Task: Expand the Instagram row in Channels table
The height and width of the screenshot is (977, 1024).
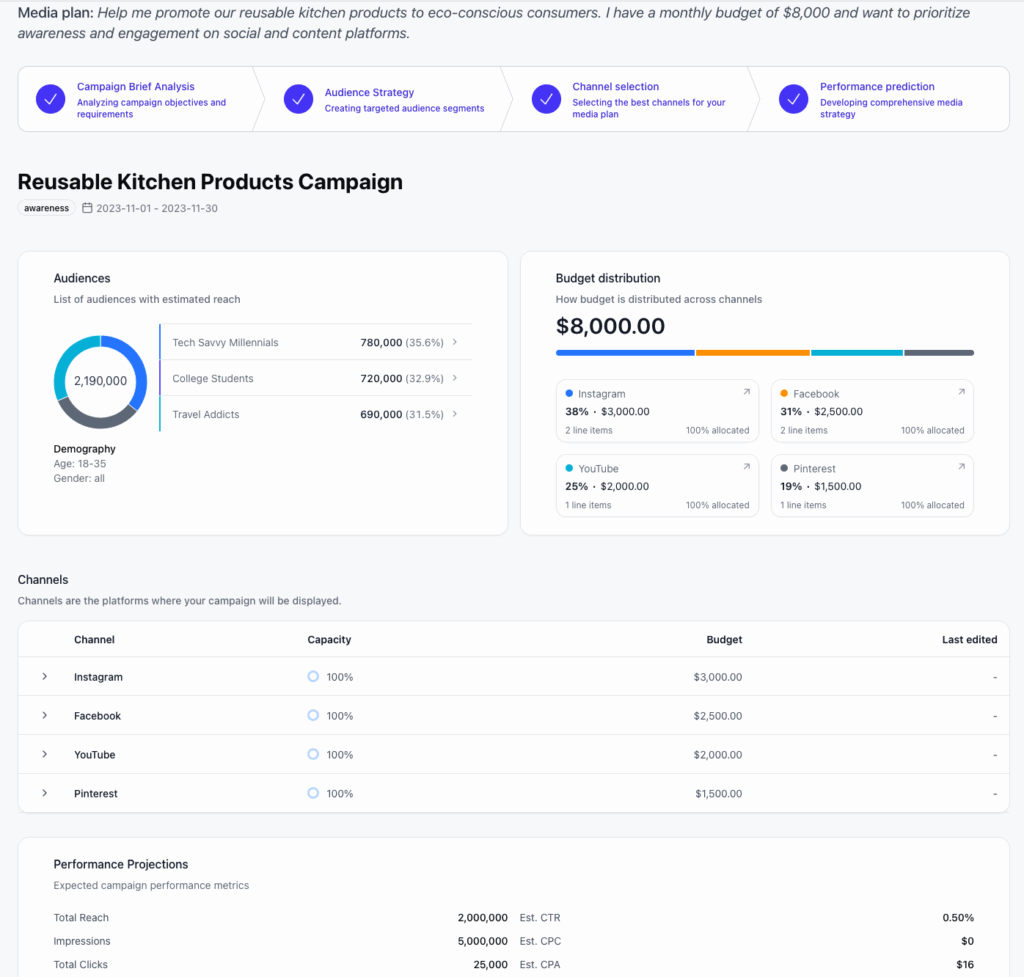Action: 43,677
